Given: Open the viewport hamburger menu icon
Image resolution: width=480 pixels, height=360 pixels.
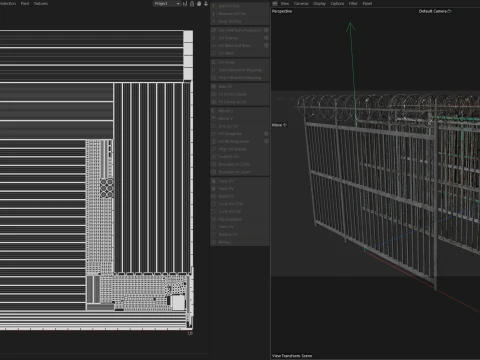Looking at the screenshot, I should pyautogui.click(x=275, y=3).
